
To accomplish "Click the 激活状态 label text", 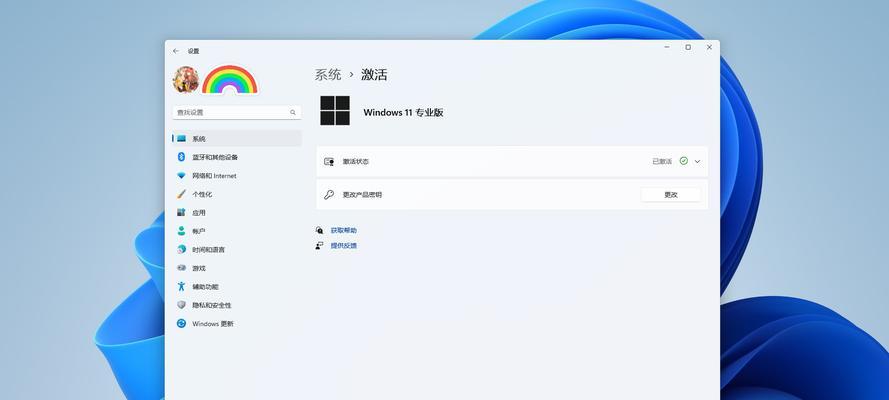I will (x=355, y=161).
